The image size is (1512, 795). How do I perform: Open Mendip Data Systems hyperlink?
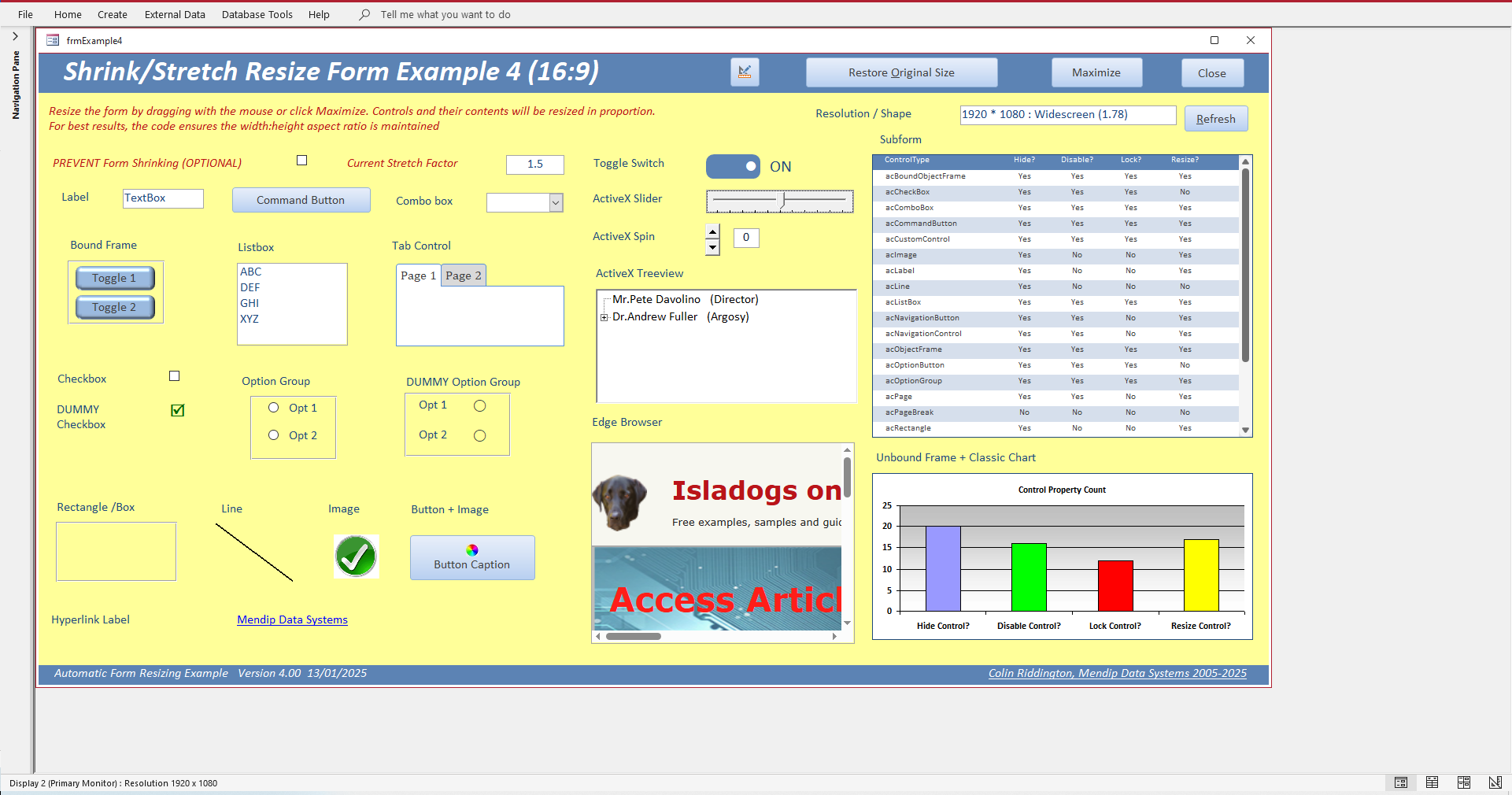[x=293, y=619]
